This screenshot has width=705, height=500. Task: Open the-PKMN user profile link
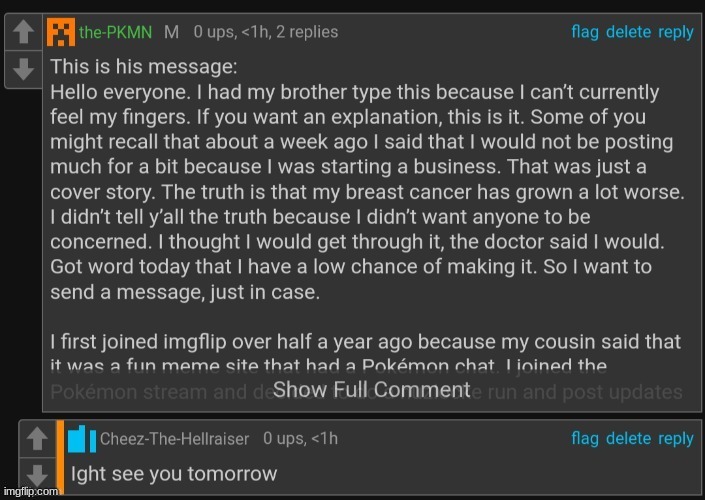coord(115,32)
